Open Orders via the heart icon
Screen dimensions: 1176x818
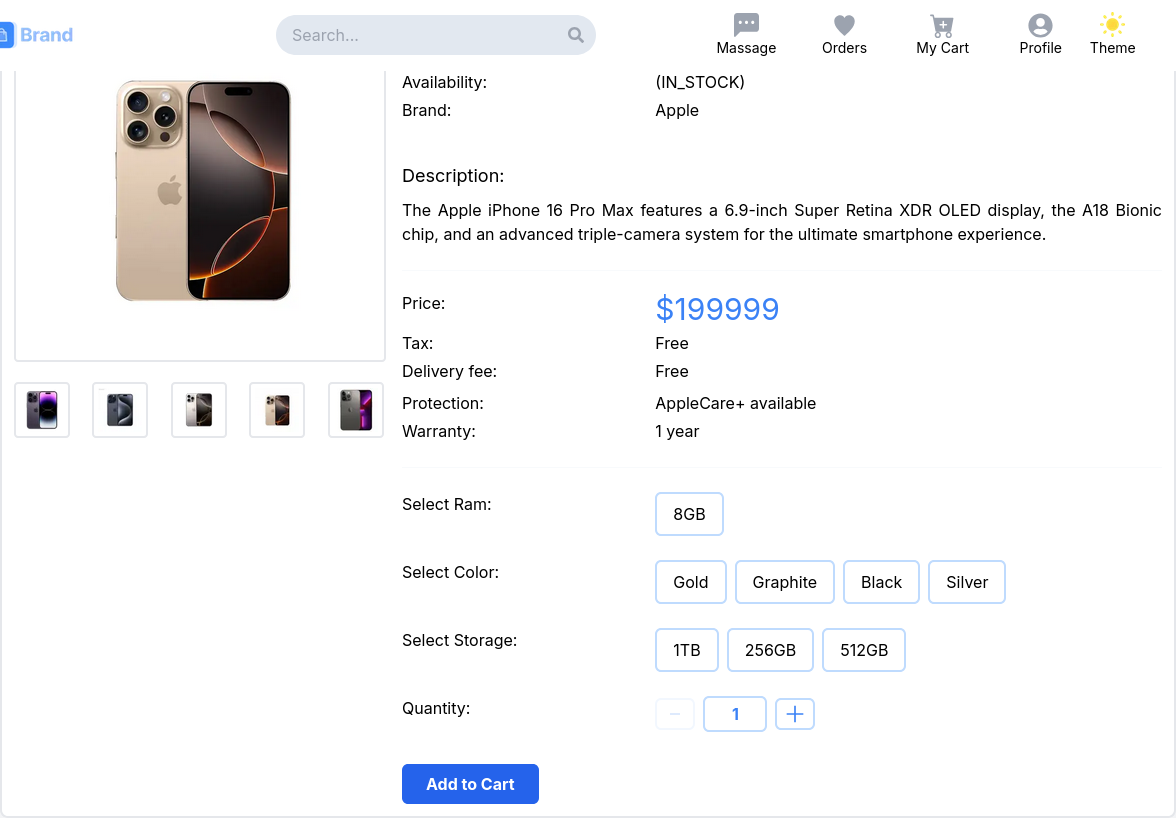[844, 25]
